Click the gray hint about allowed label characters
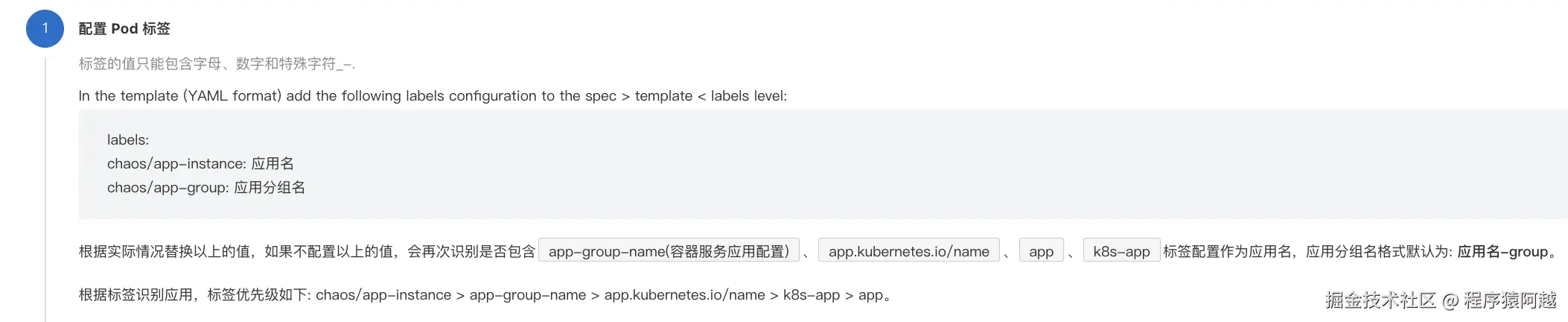This screenshot has width=1568, height=322. coord(217,64)
